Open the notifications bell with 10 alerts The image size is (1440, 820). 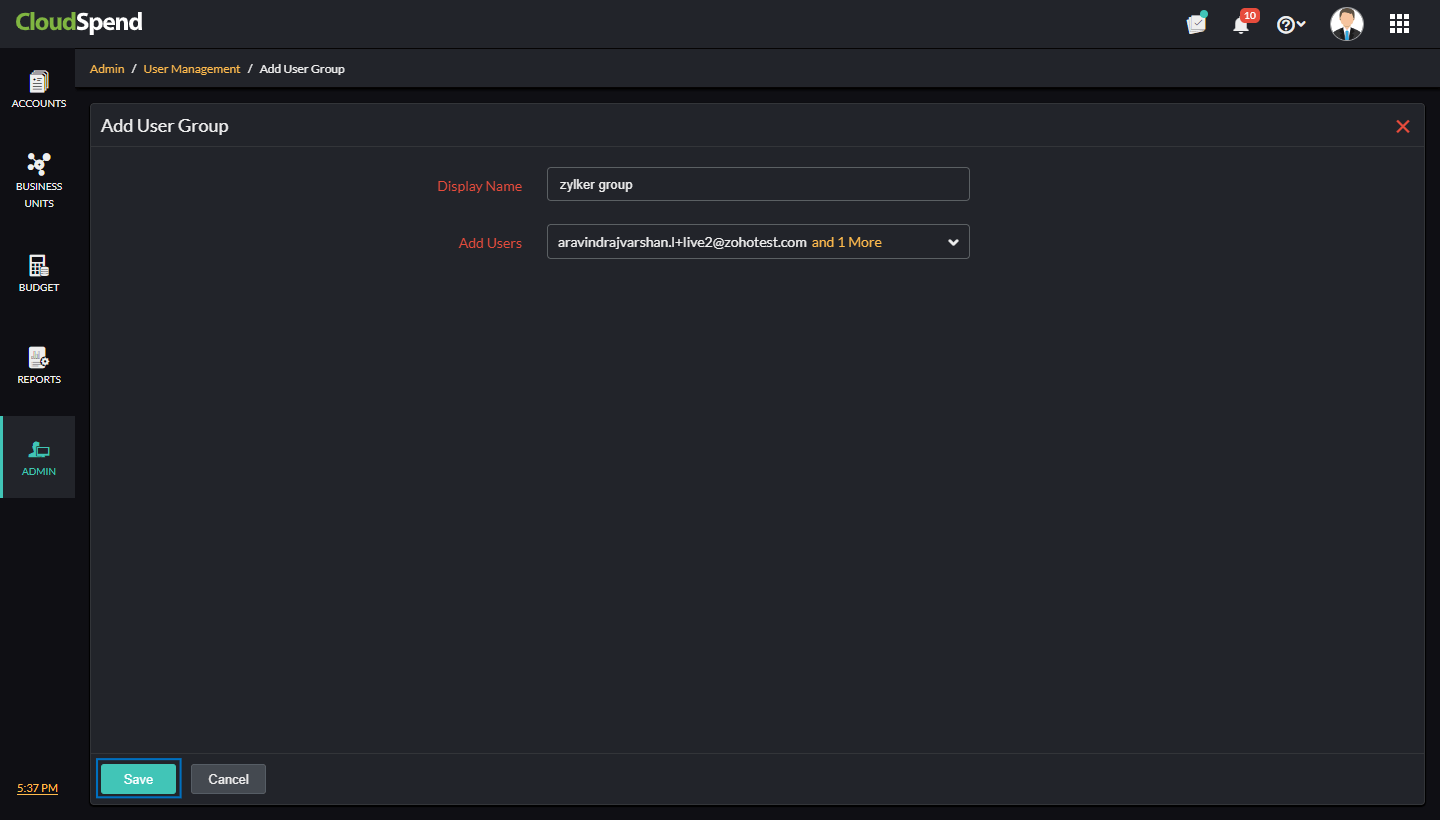[1240, 23]
